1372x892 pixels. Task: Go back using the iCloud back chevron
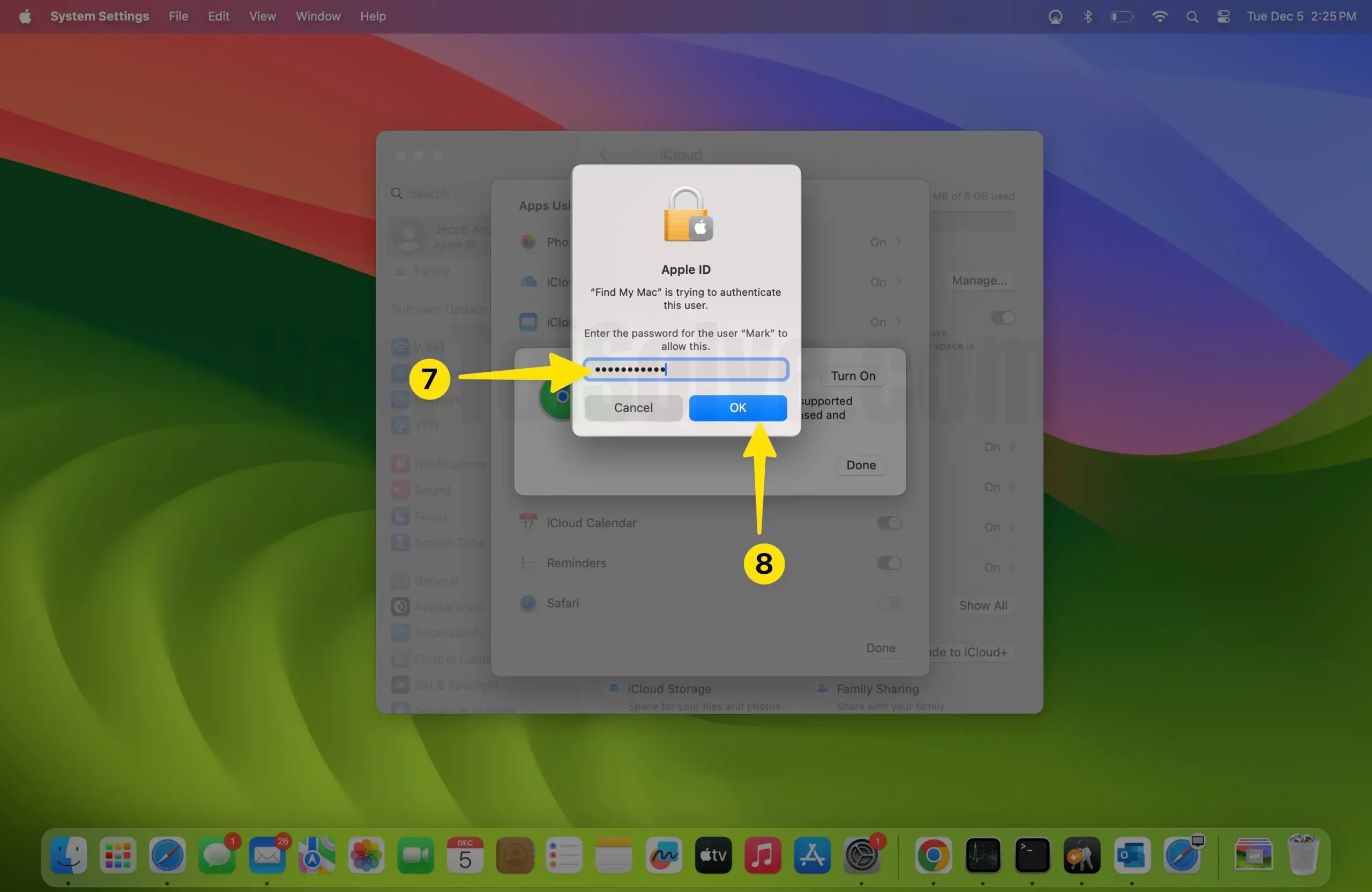click(603, 154)
